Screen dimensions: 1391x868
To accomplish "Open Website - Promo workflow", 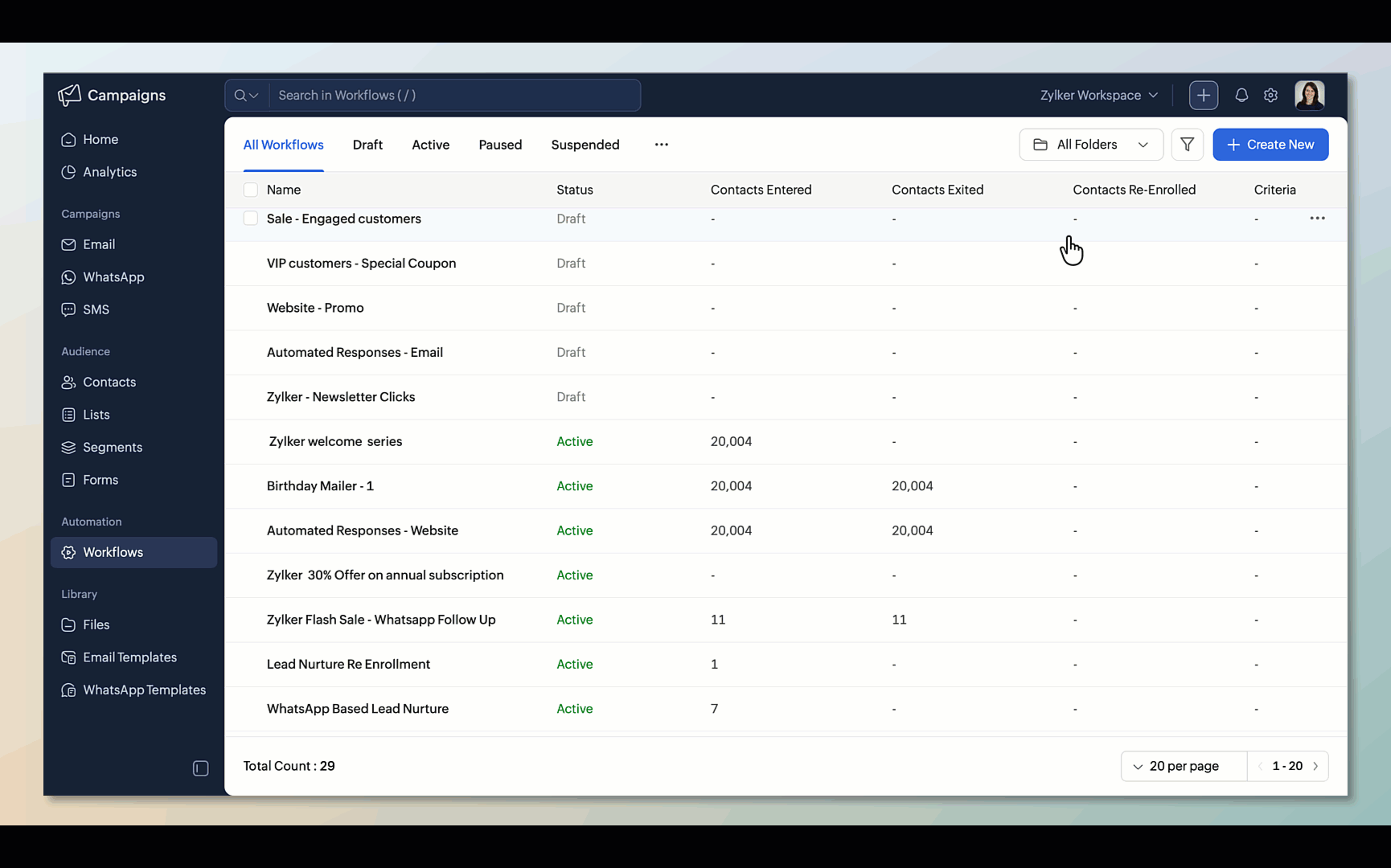I will pos(315,308).
